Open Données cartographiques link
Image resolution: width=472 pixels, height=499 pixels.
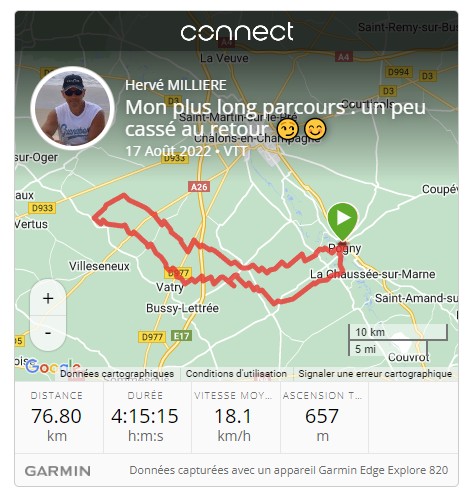(x=117, y=374)
